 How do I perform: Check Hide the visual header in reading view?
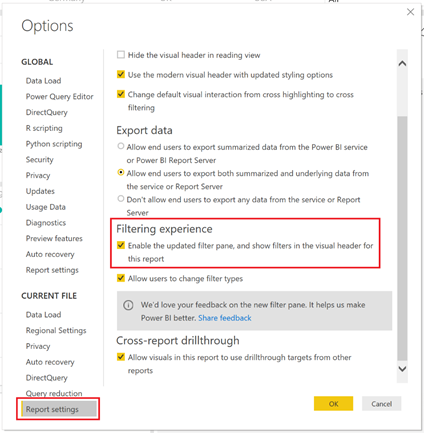pos(121,55)
